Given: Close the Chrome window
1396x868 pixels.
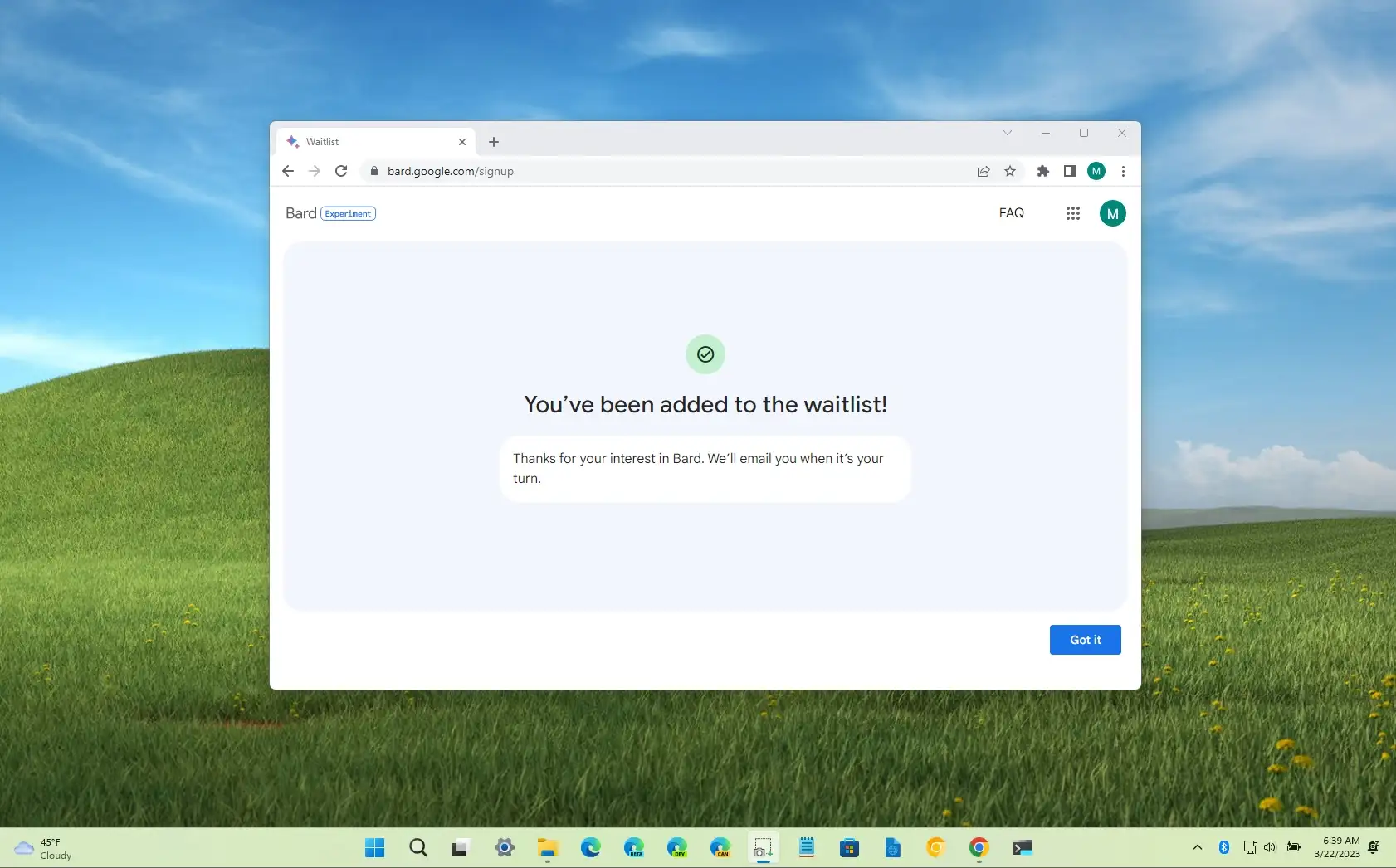Looking at the screenshot, I should pos(1122,133).
